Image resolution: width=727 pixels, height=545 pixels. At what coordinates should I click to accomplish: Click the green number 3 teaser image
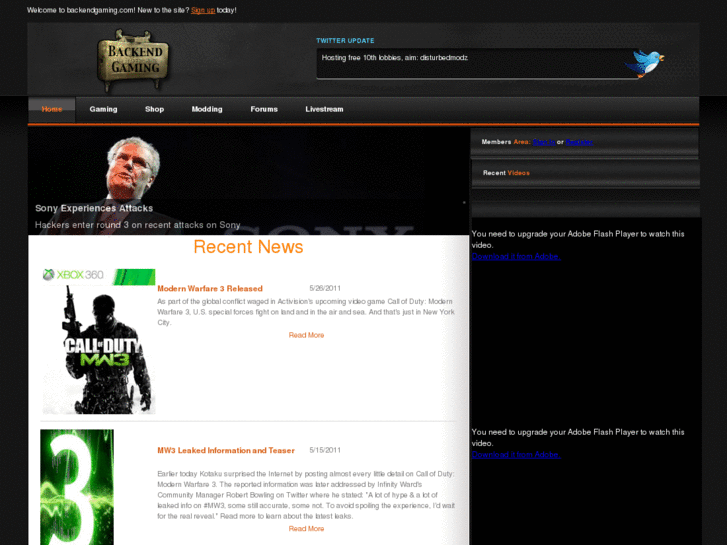pyautogui.click(x=77, y=487)
